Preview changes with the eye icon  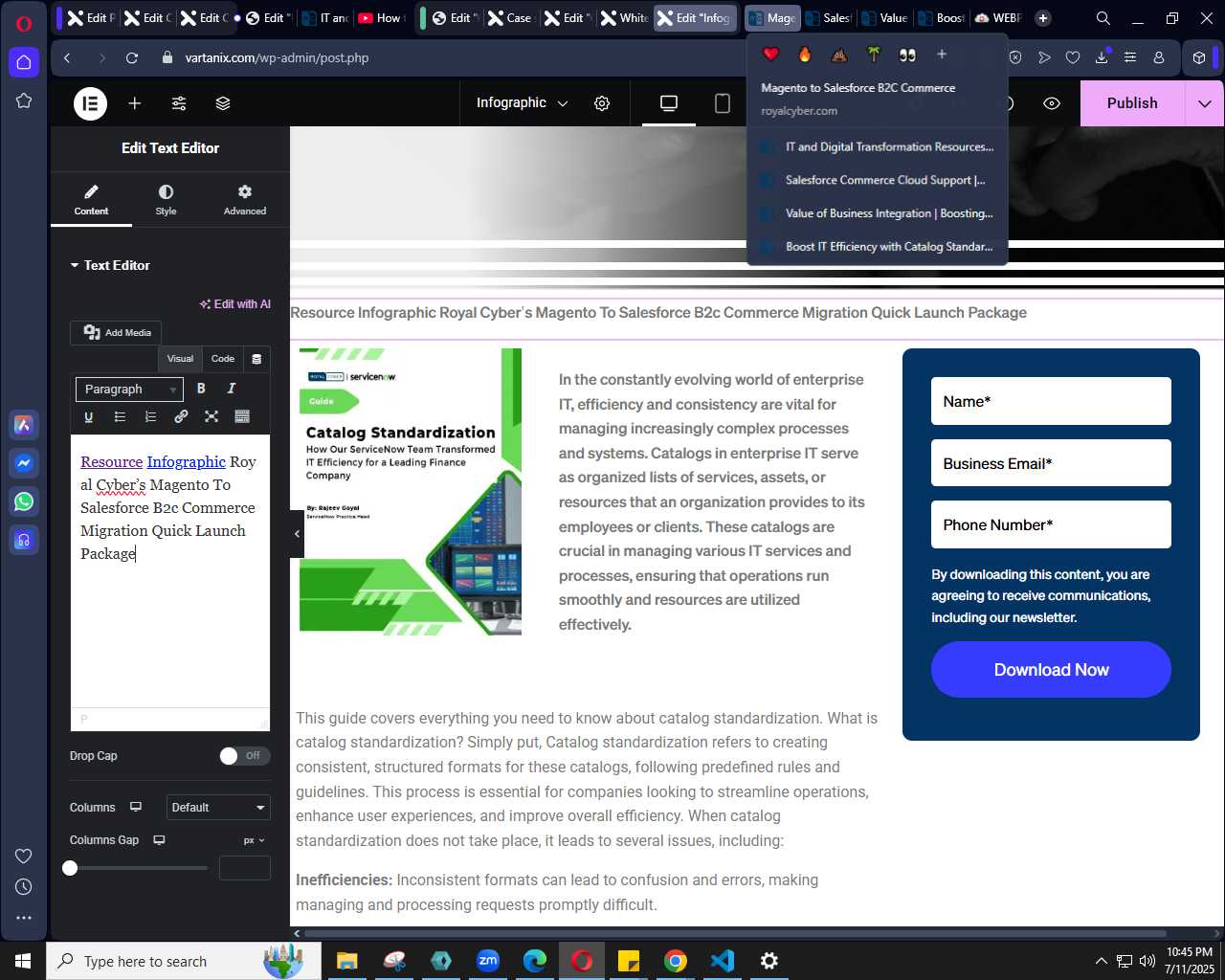click(1052, 103)
